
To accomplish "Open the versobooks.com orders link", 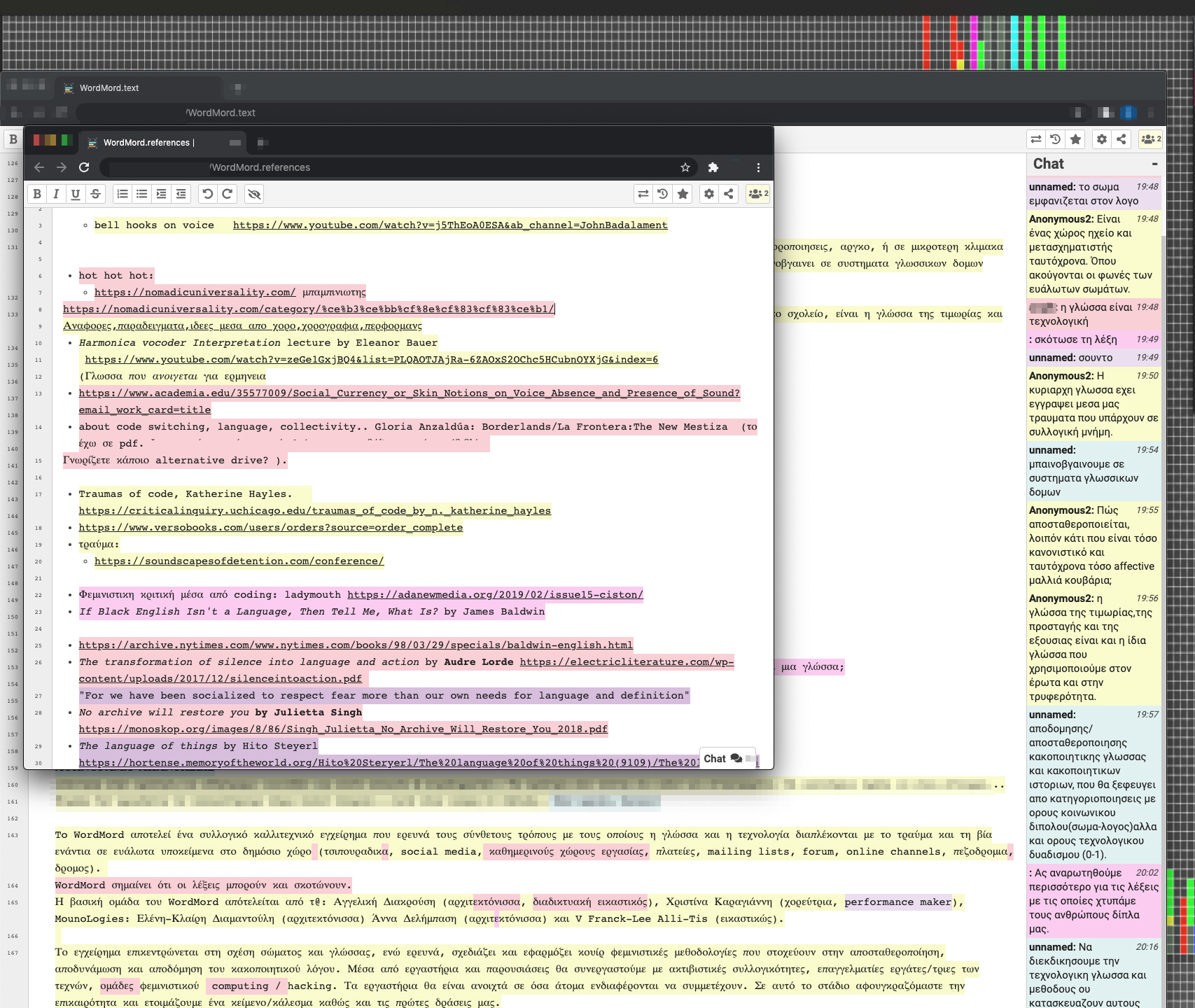I will pos(271,527).
